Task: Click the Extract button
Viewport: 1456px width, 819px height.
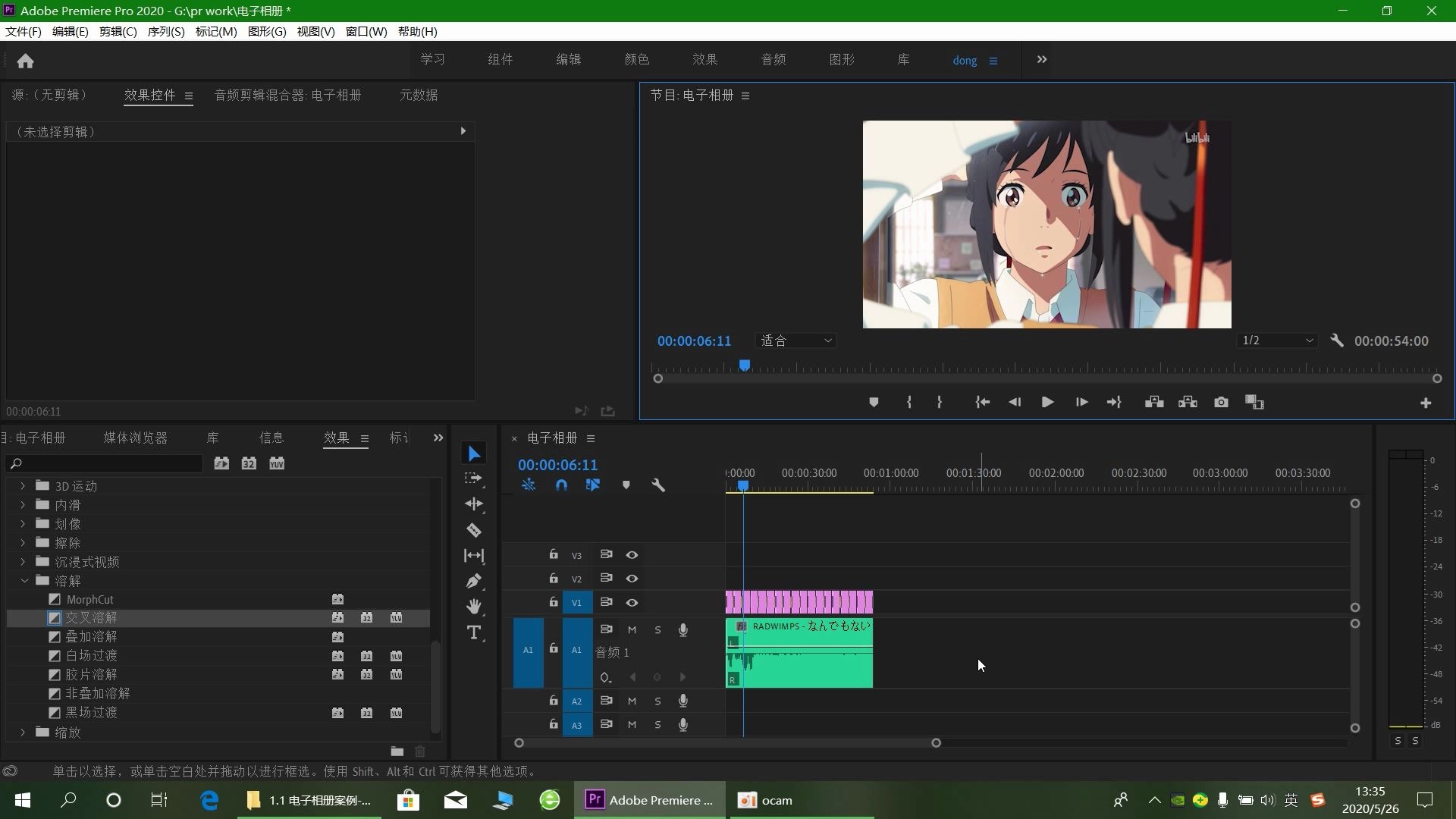Action: (x=1188, y=402)
